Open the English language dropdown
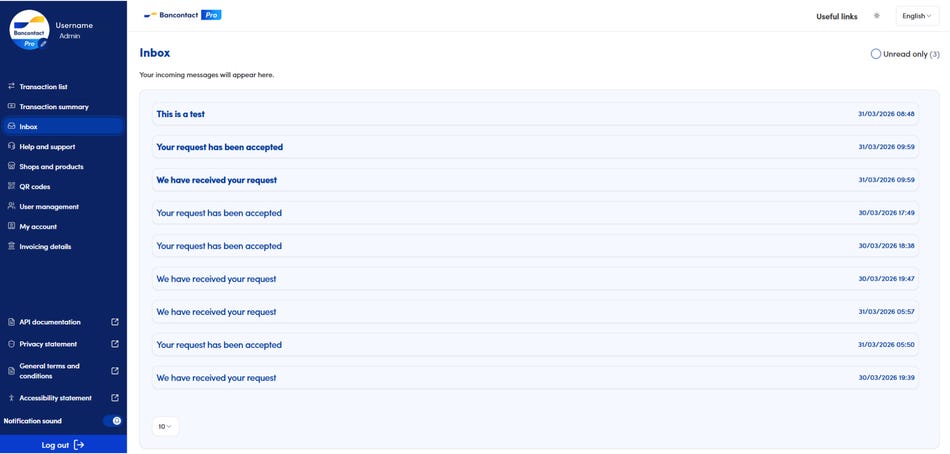This screenshot has width=950, height=454. (917, 16)
